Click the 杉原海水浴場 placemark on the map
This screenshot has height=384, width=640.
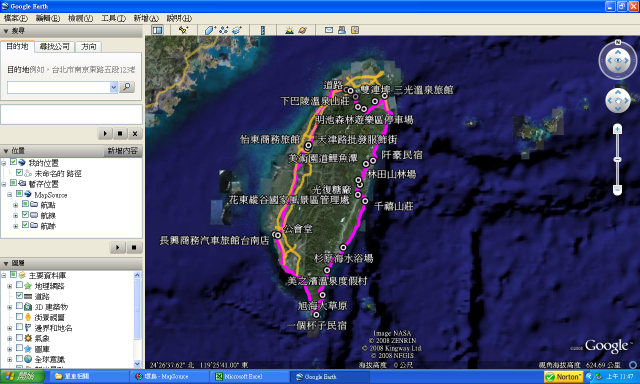[x=343, y=248]
